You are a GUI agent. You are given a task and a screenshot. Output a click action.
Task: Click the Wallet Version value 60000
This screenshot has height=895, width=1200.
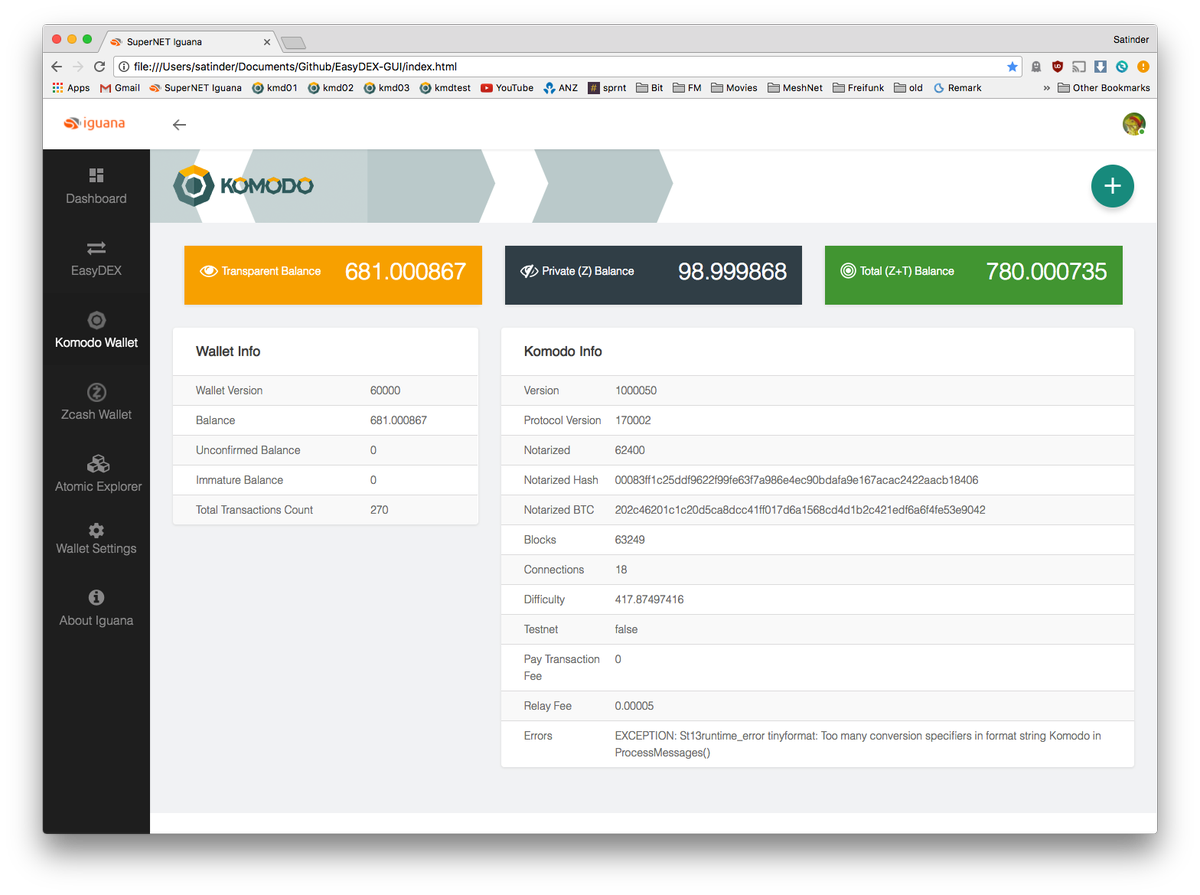[x=385, y=391]
